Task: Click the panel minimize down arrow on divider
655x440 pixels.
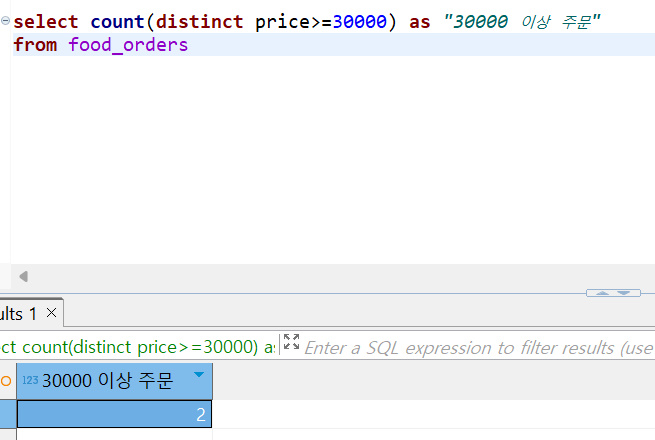Action: click(624, 293)
